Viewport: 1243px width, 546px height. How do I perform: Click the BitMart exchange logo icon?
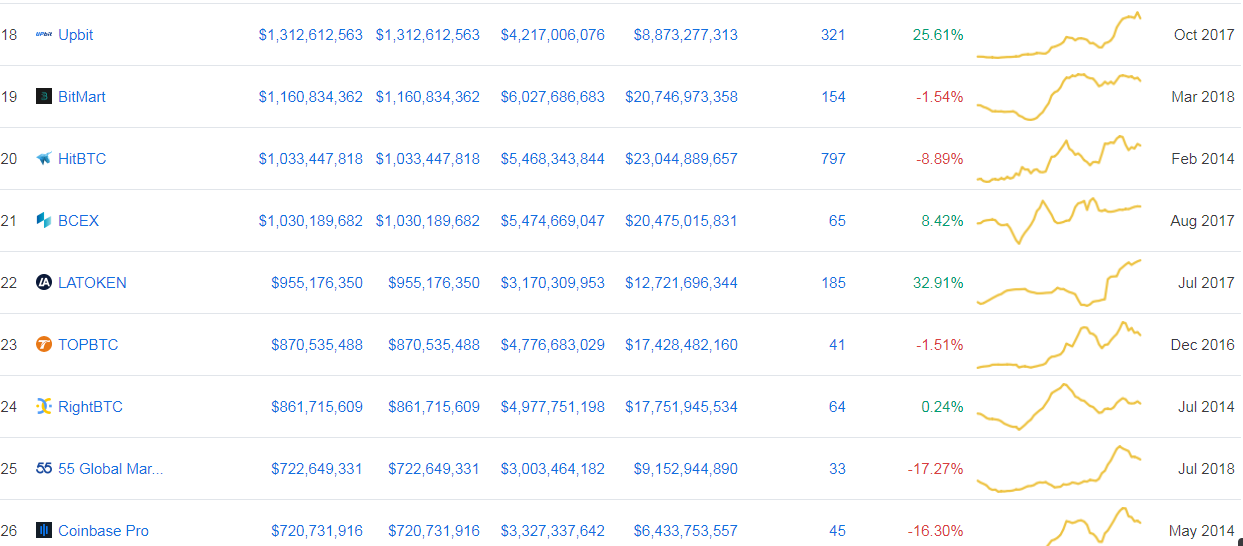[x=44, y=97]
